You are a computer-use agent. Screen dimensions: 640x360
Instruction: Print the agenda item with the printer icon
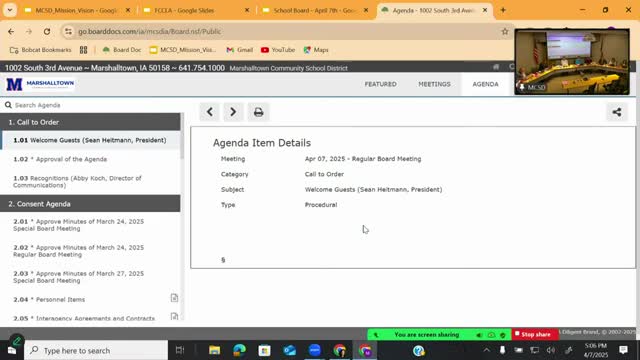[x=258, y=112]
